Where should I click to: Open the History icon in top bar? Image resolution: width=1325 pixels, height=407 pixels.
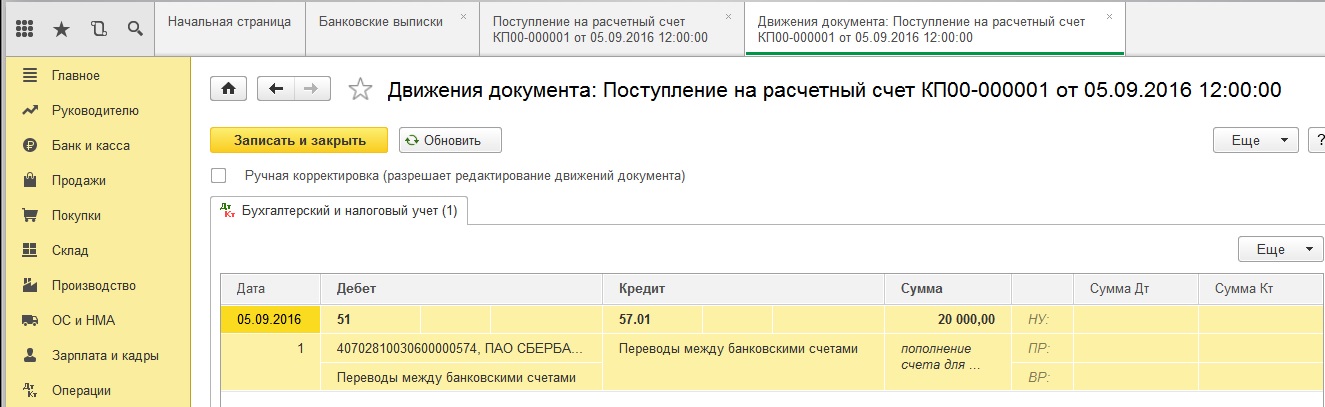pyautogui.click(x=98, y=29)
